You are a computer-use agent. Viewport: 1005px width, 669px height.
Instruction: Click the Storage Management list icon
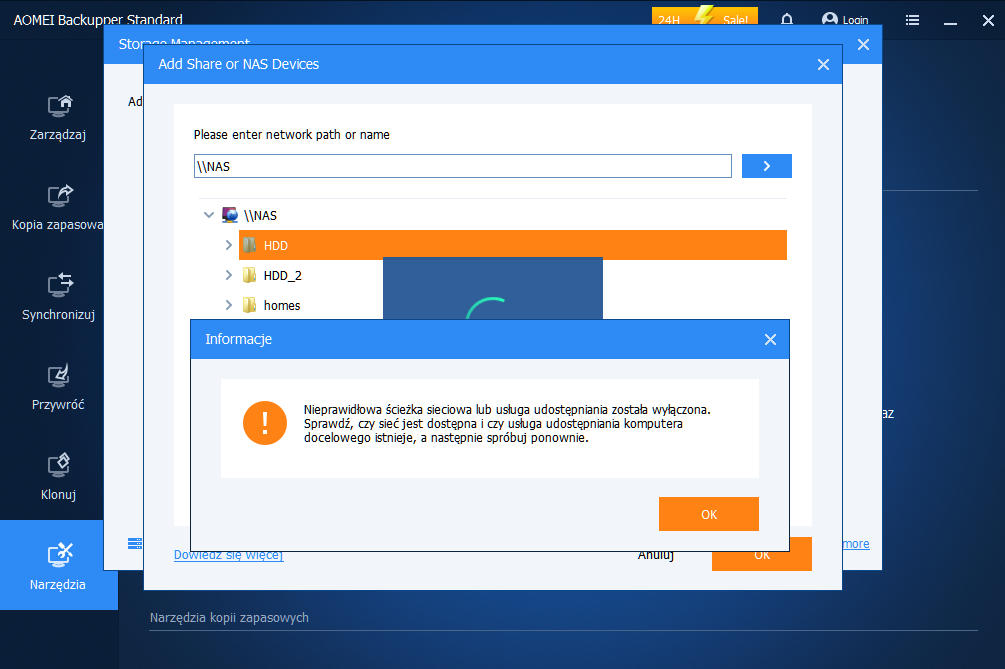pos(135,544)
